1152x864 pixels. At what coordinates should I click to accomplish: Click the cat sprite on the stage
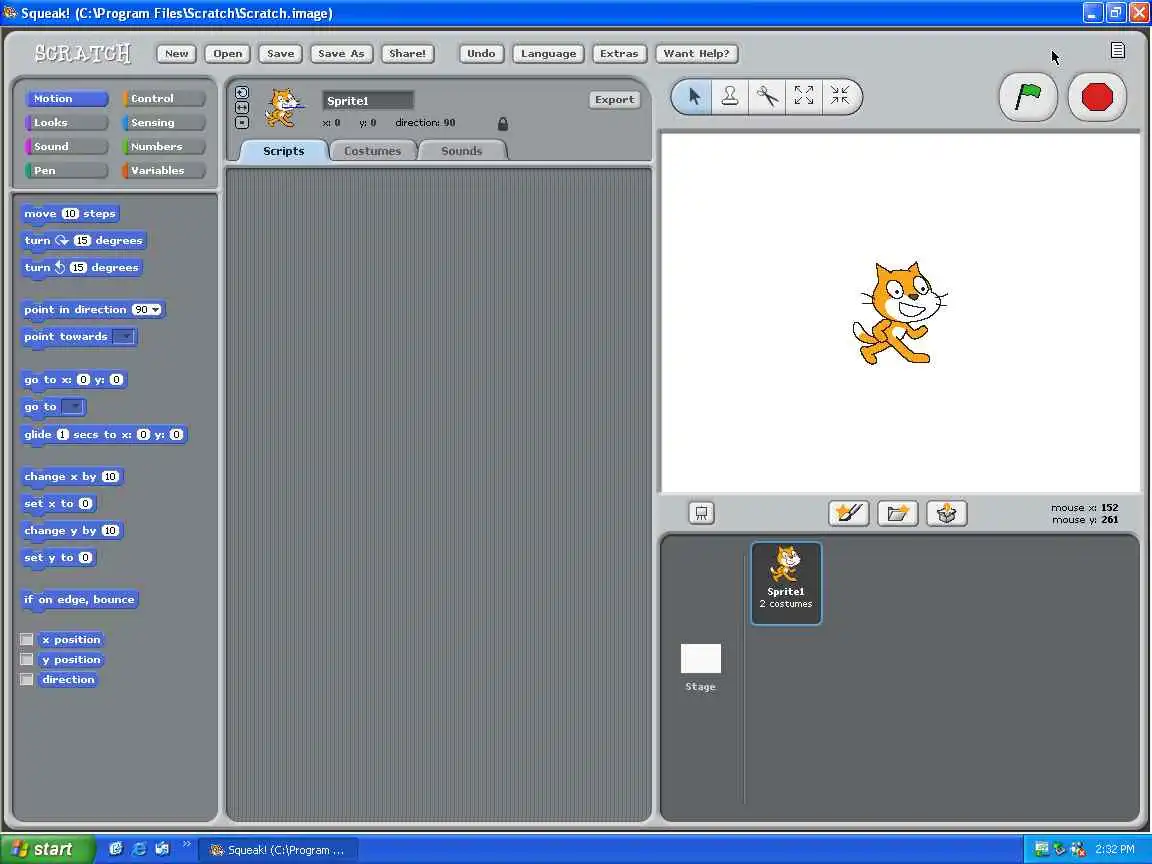(x=899, y=312)
